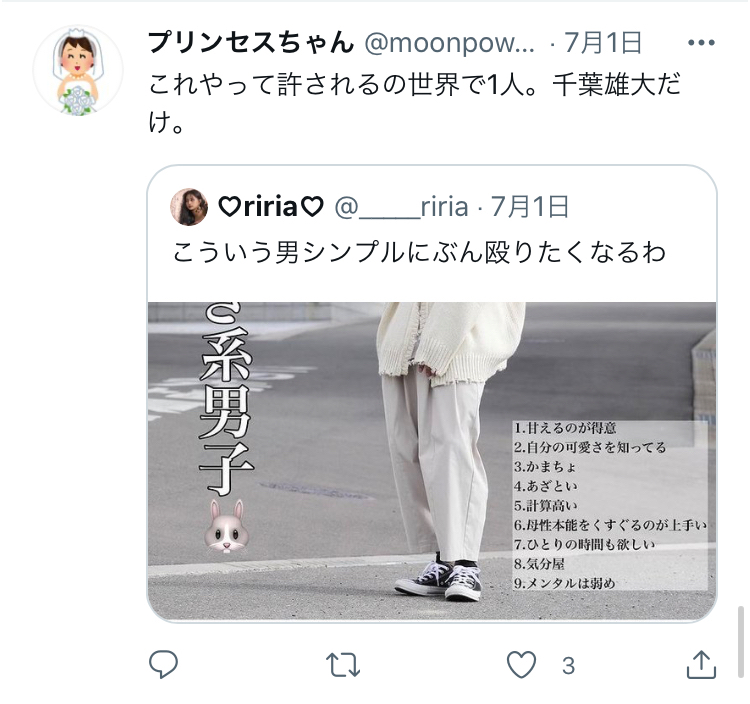Open the 7月1日 timestamp of main tweet
Image resolution: width=750 pixels, height=704 pixels.
click(x=603, y=43)
